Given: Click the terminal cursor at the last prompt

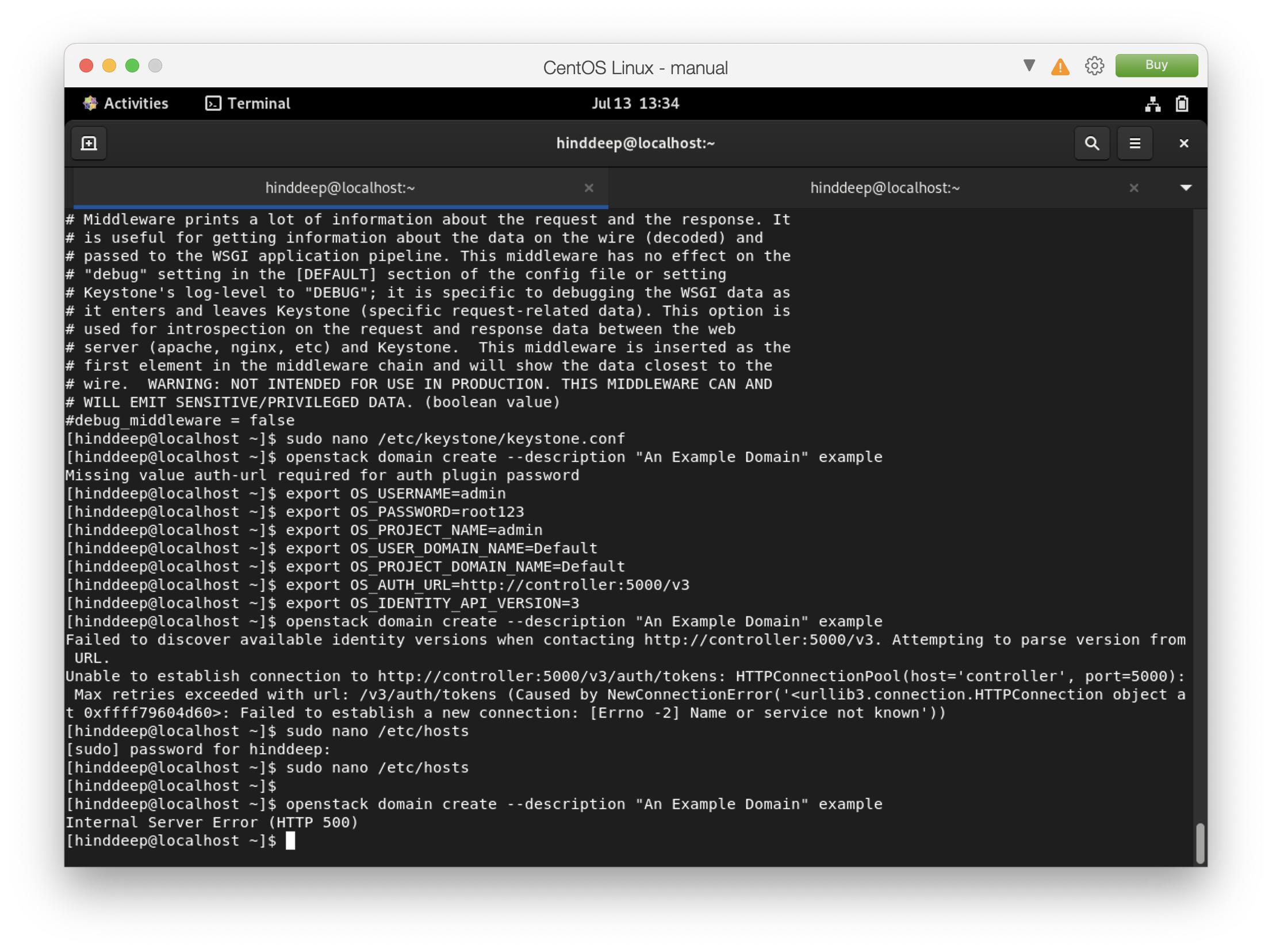Looking at the screenshot, I should point(290,840).
